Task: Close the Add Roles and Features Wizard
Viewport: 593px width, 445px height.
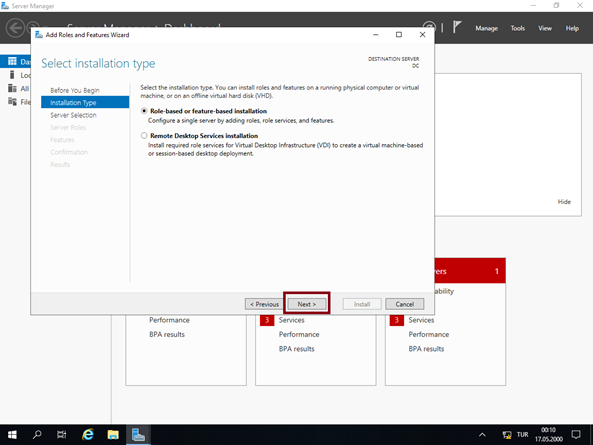Action: [x=422, y=34]
